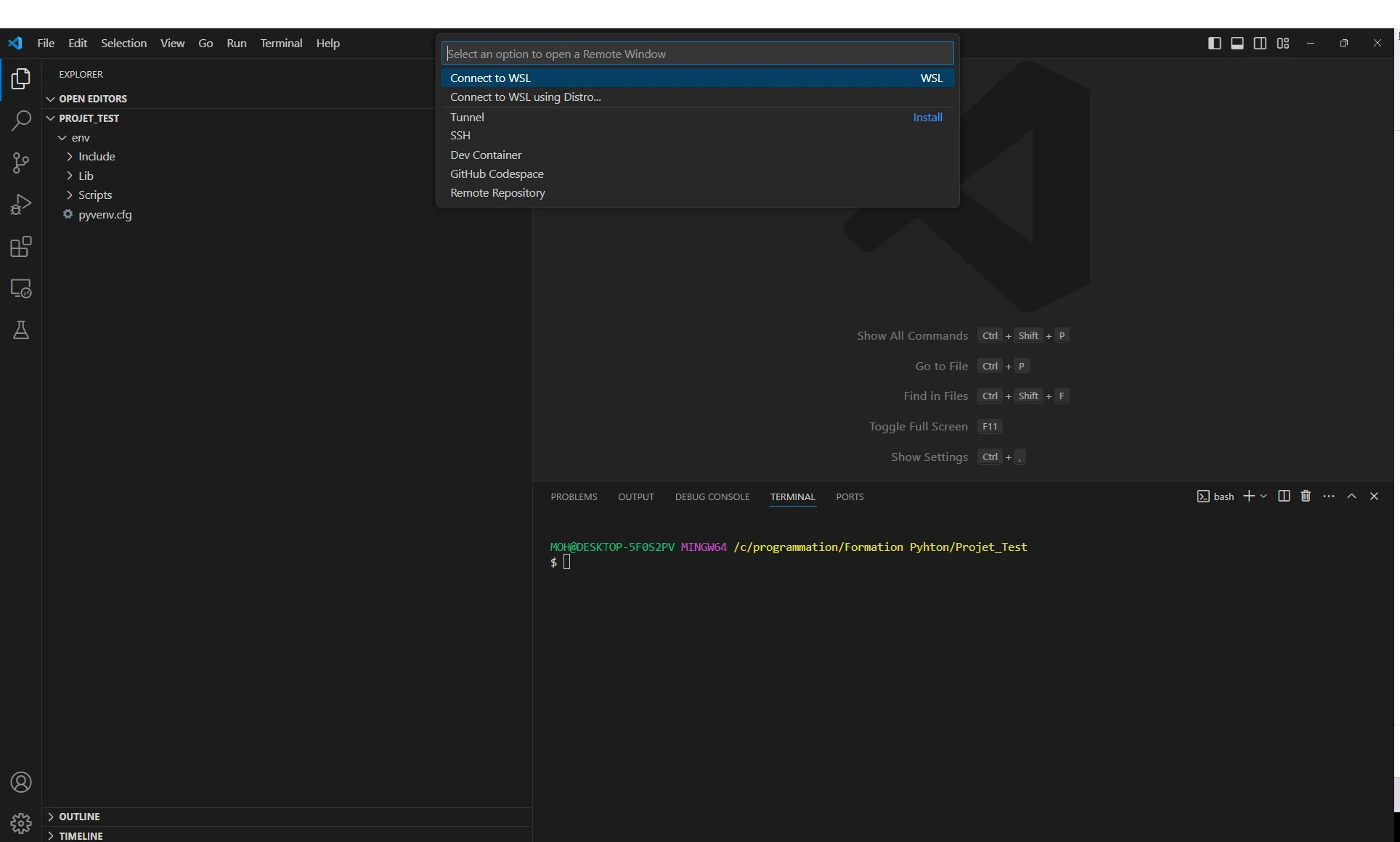Toggle the secondary side bar layout button
1400x842 pixels.
pyautogui.click(x=1260, y=44)
